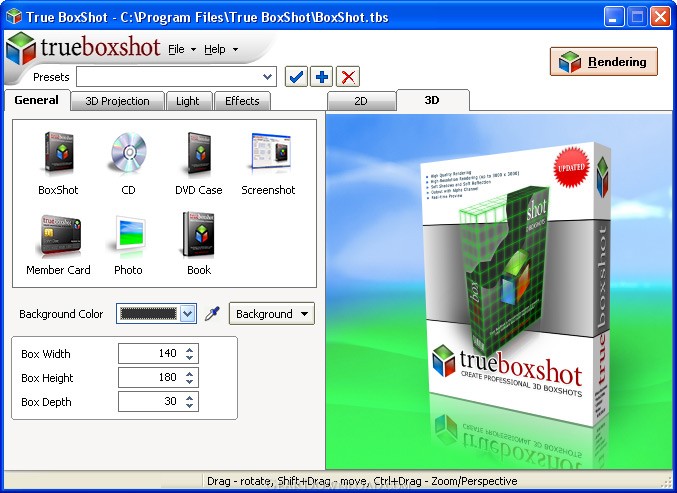
Task: Click the trueboxshot cube logo
Action: coord(21,48)
